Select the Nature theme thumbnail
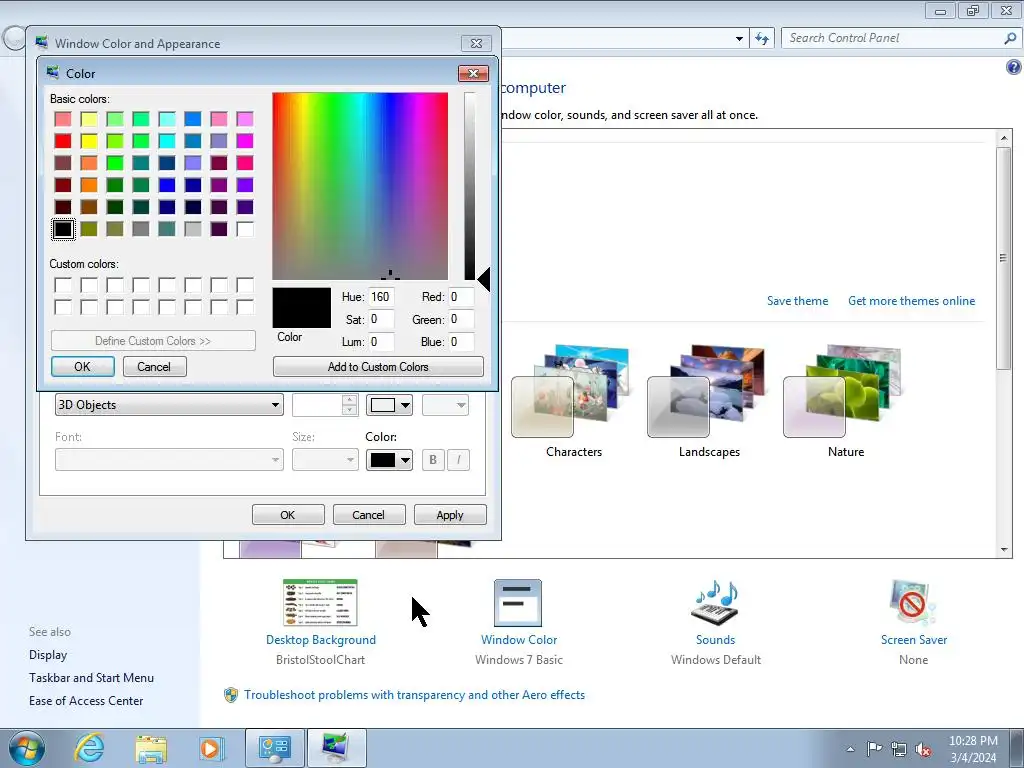This screenshot has height=768, width=1024. tap(844, 391)
